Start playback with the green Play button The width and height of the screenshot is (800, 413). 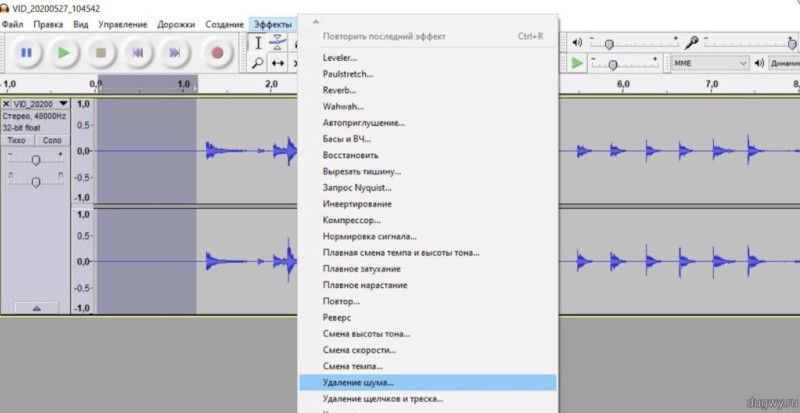click(64, 53)
